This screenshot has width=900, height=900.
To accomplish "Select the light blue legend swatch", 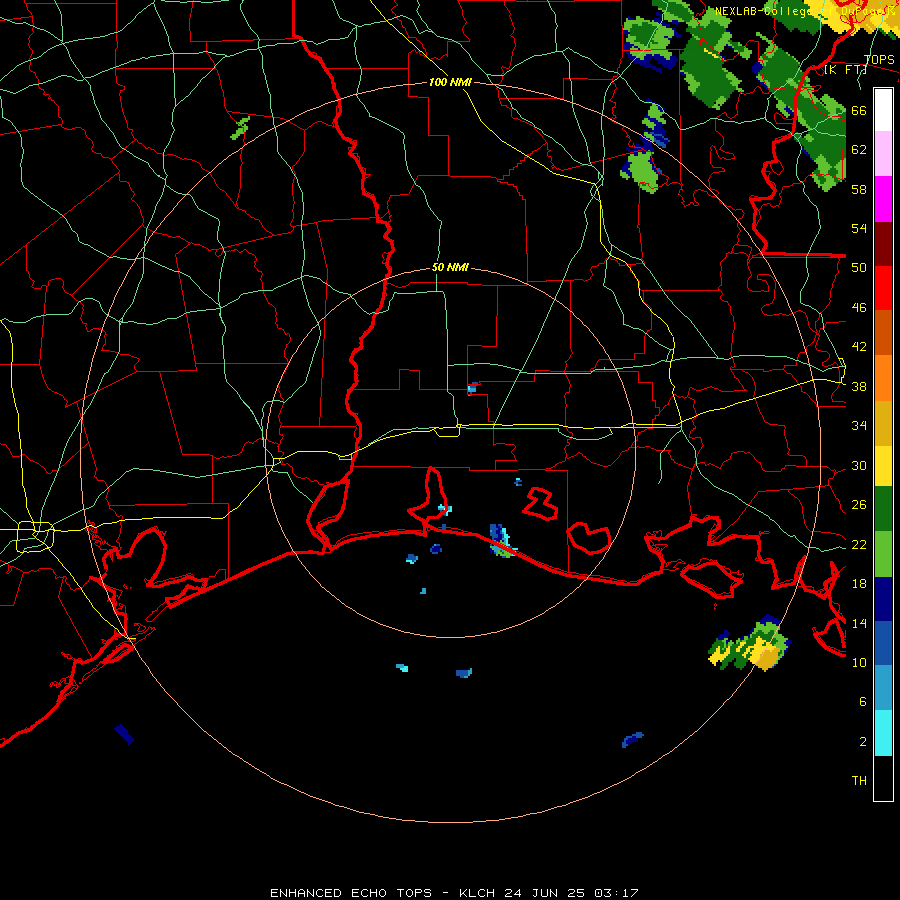I will (883, 688).
